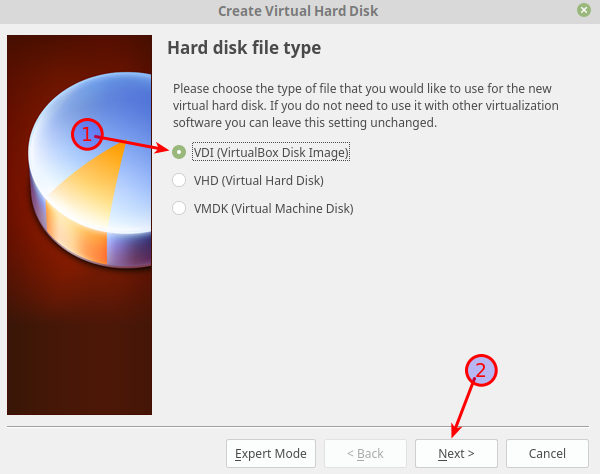The image size is (600, 474).
Task: Pick the VMDK radio button
Action: [179, 209]
